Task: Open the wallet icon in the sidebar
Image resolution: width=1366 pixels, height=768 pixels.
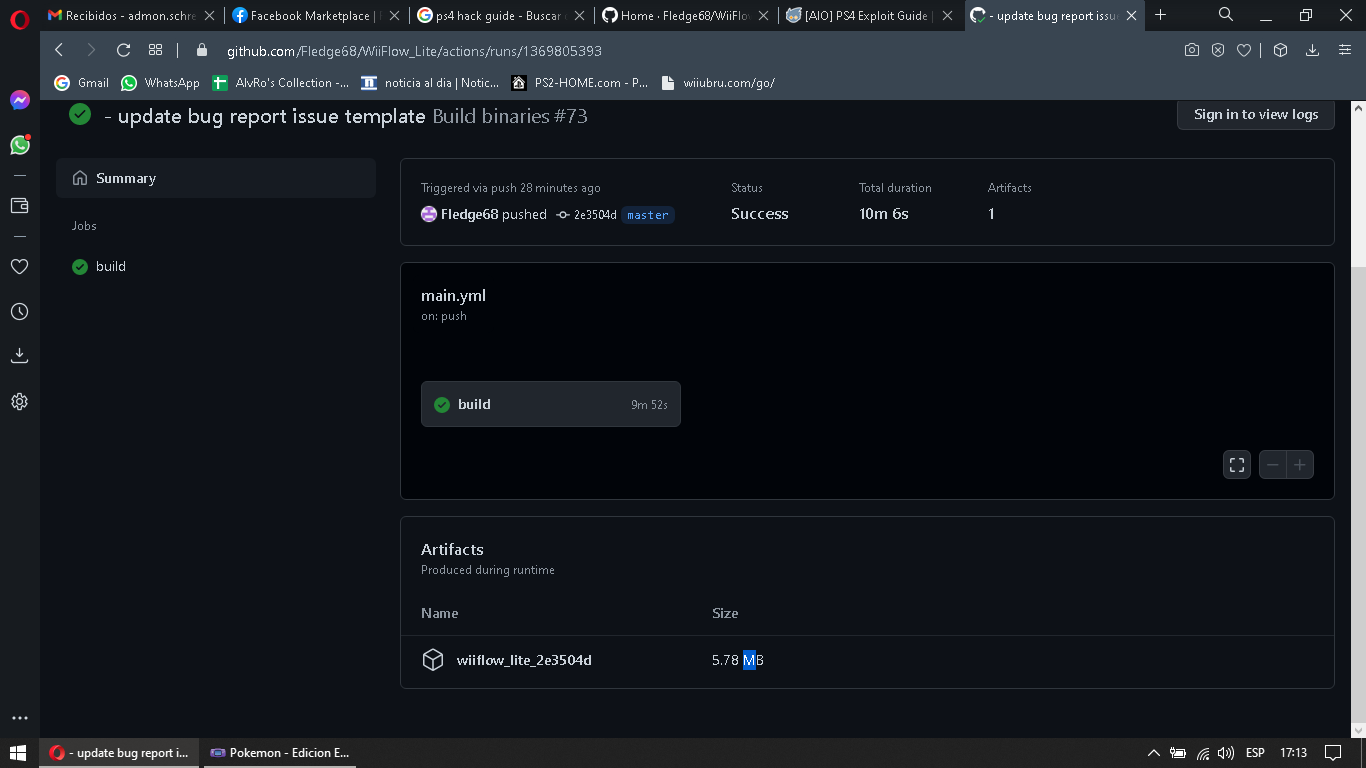Action: tap(19, 205)
